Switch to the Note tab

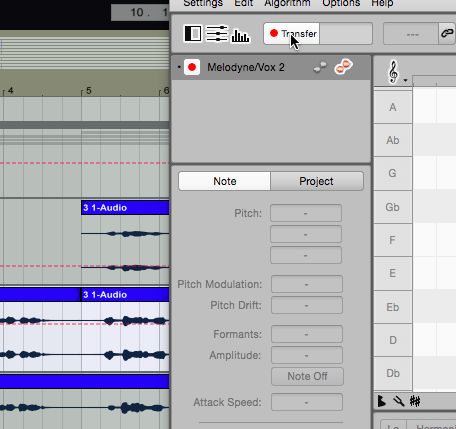coord(225,181)
